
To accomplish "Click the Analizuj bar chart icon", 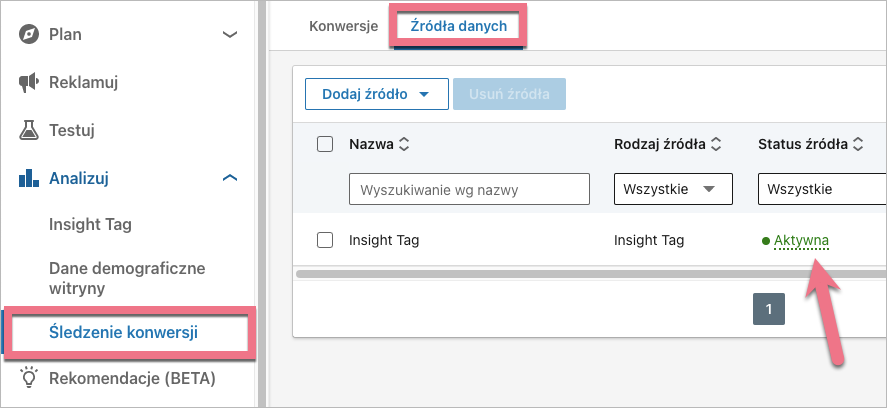I will pos(29,178).
